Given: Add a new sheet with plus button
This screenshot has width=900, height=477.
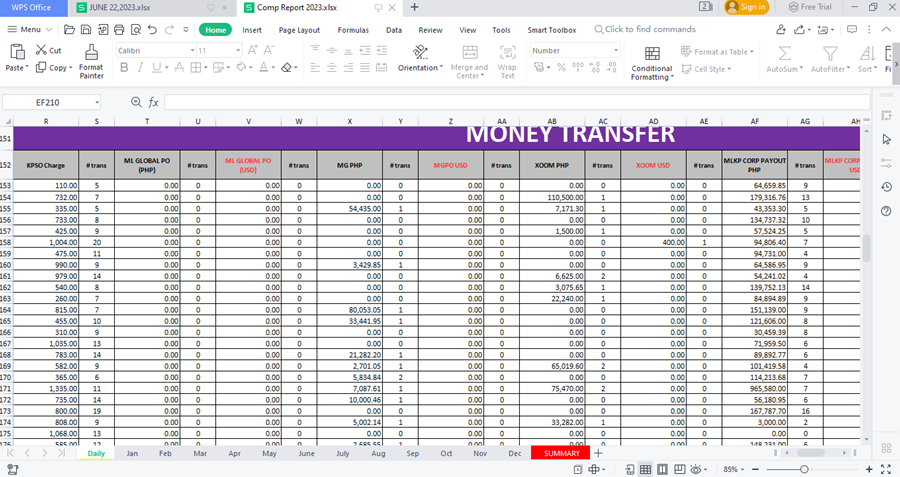Looking at the screenshot, I should coord(598,453).
